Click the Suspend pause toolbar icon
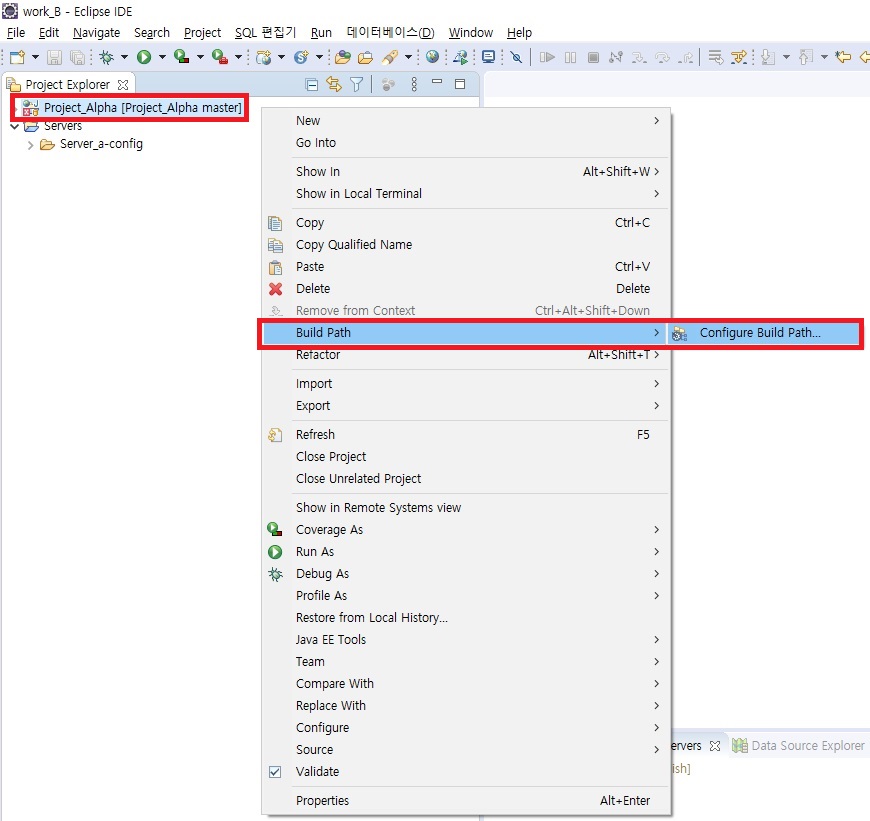The width and height of the screenshot is (870, 821). [570, 57]
